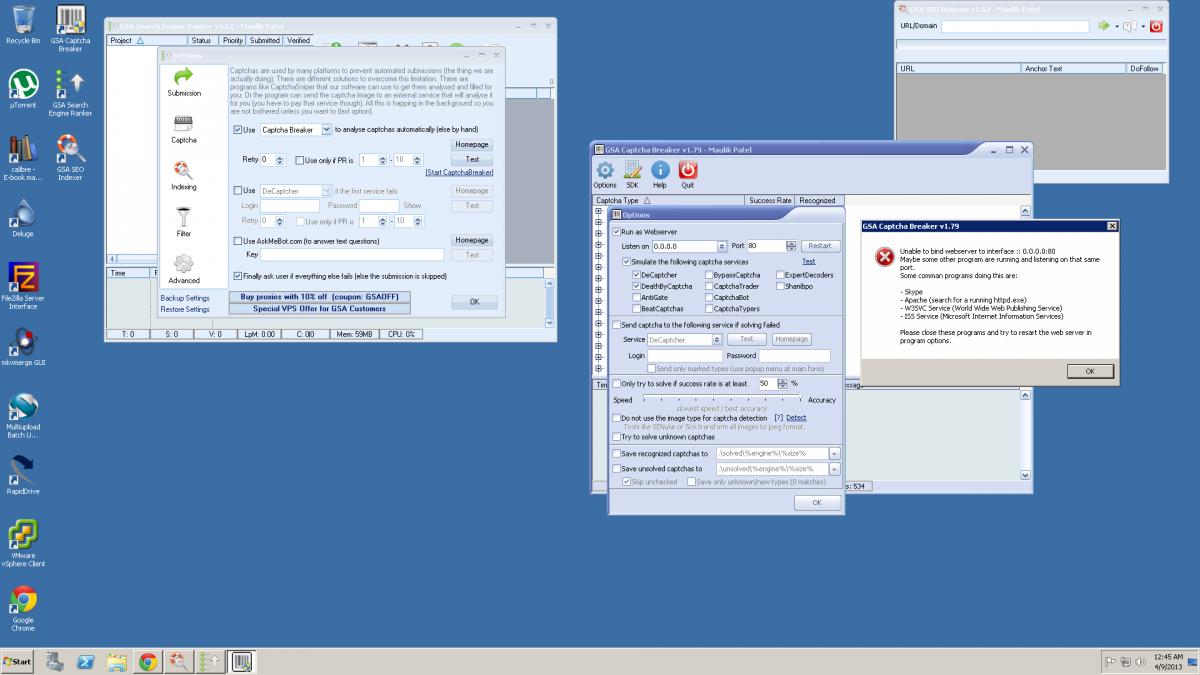Open calibre E-book manager desktop icon

pyautogui.click(x=23, y=158)
